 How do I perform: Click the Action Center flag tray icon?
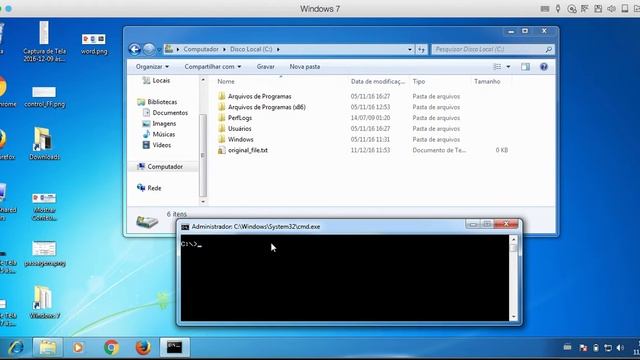pyautogui.click(x=583, y=348)
